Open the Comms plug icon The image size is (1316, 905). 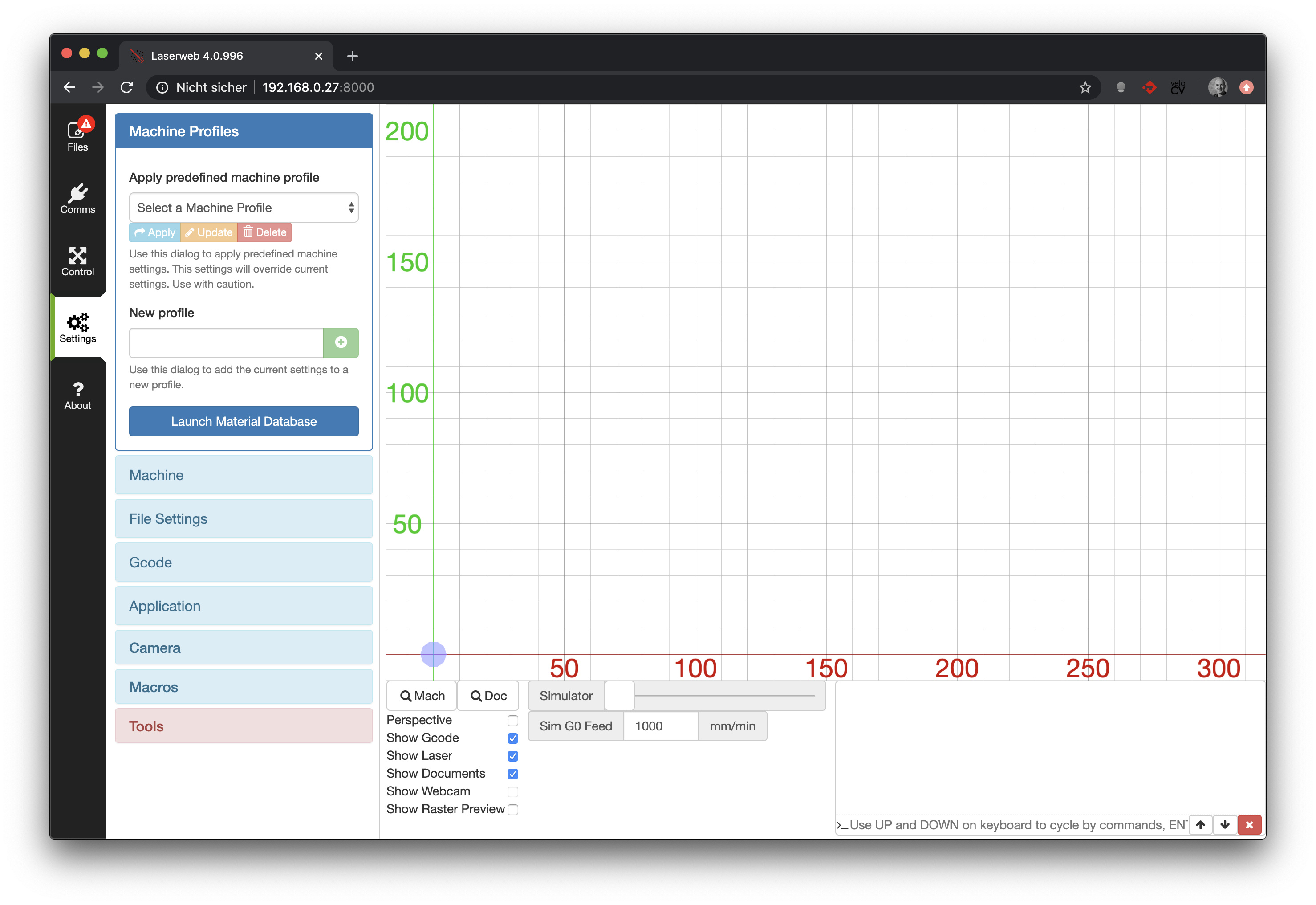click(77, 199)
